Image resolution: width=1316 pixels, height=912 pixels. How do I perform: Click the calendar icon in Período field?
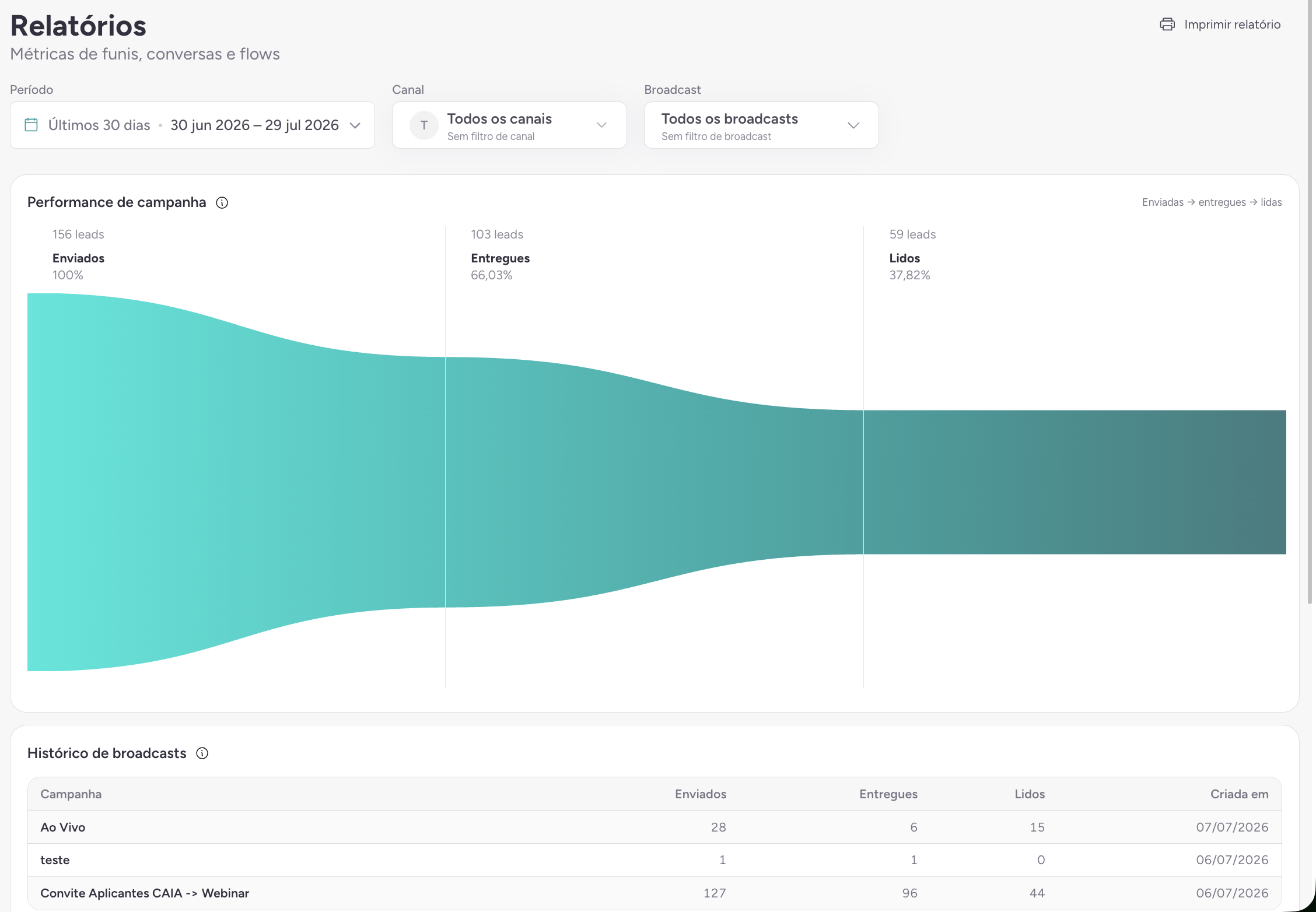coord(32,125)
